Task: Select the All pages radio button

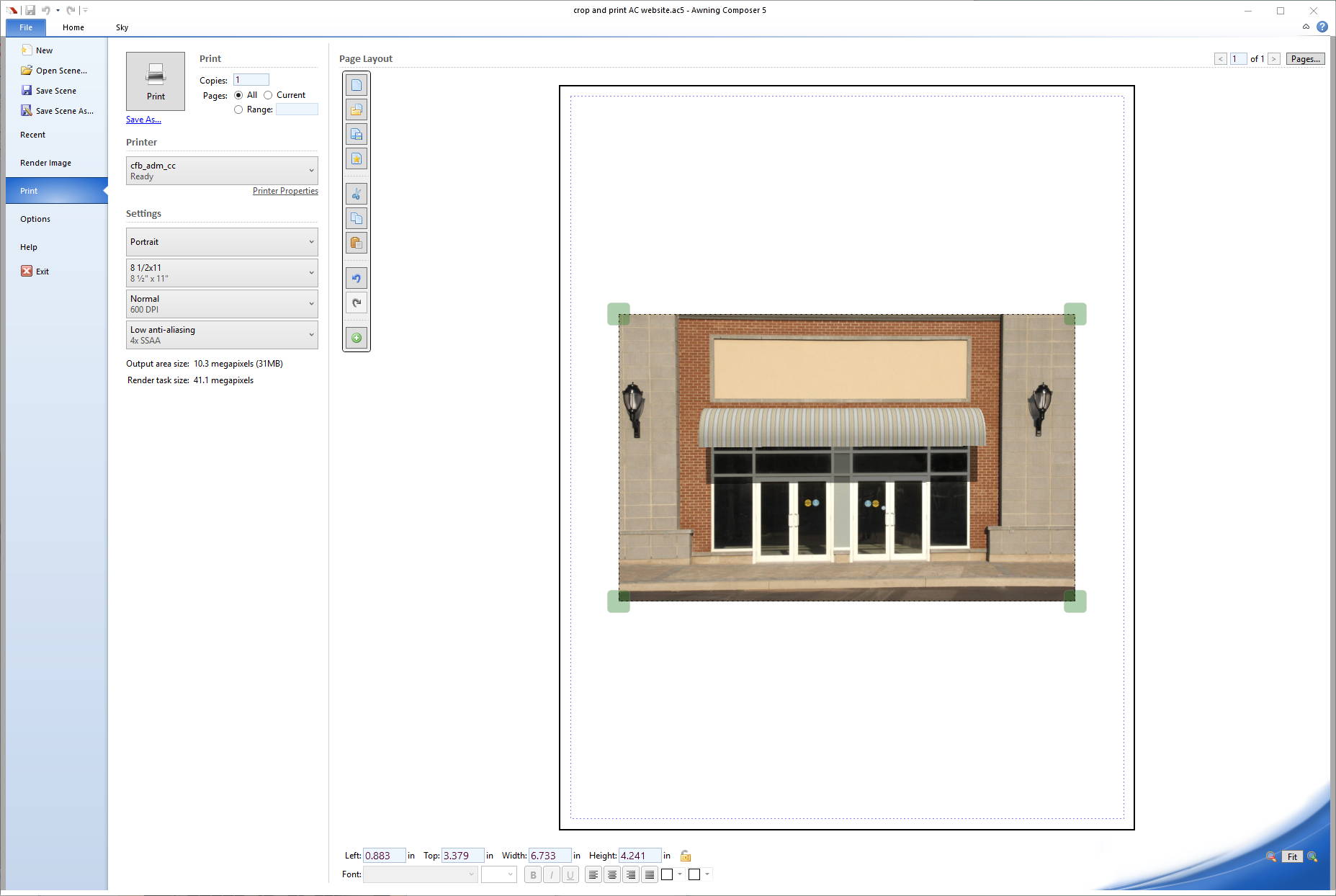Action: [x=238, y=95]
